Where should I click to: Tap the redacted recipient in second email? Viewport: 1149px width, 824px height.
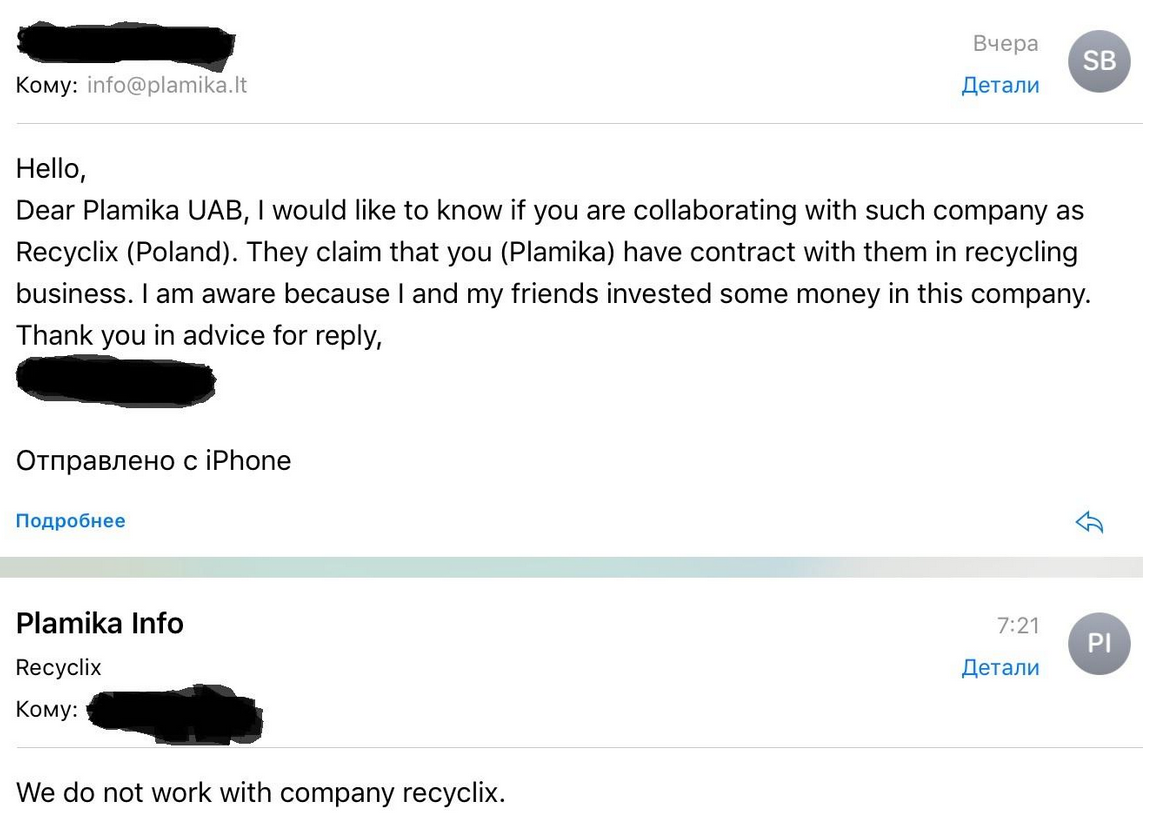(174, 714)
